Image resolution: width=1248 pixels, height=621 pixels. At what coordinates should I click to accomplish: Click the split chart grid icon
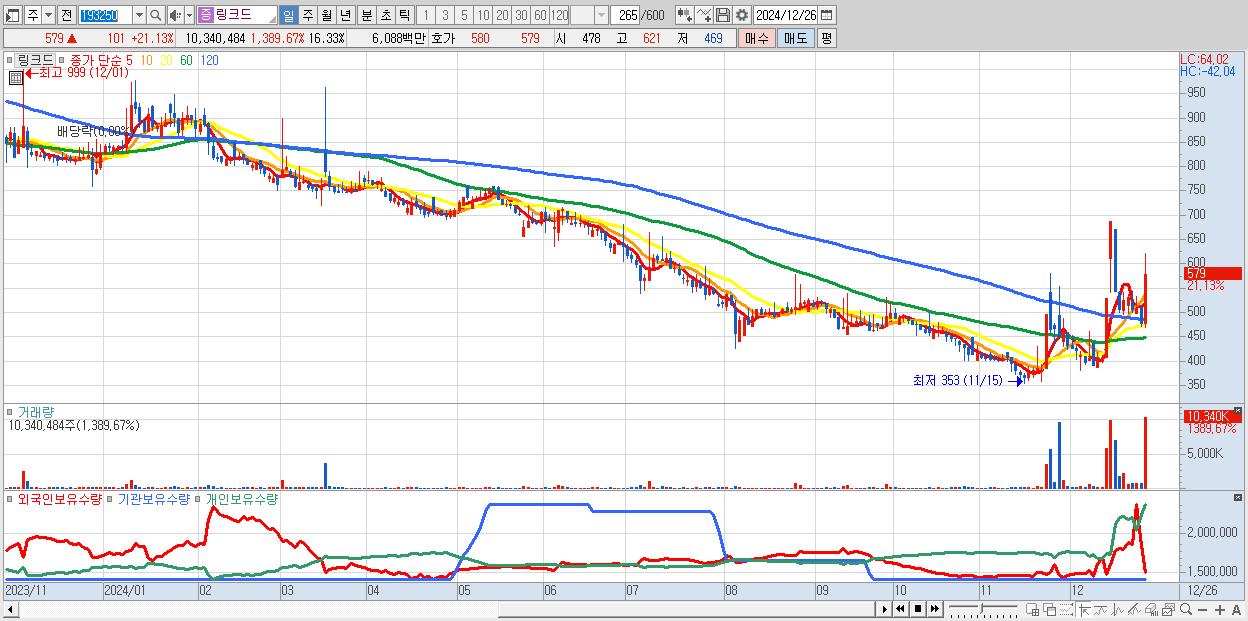[x=1032, y=609]
